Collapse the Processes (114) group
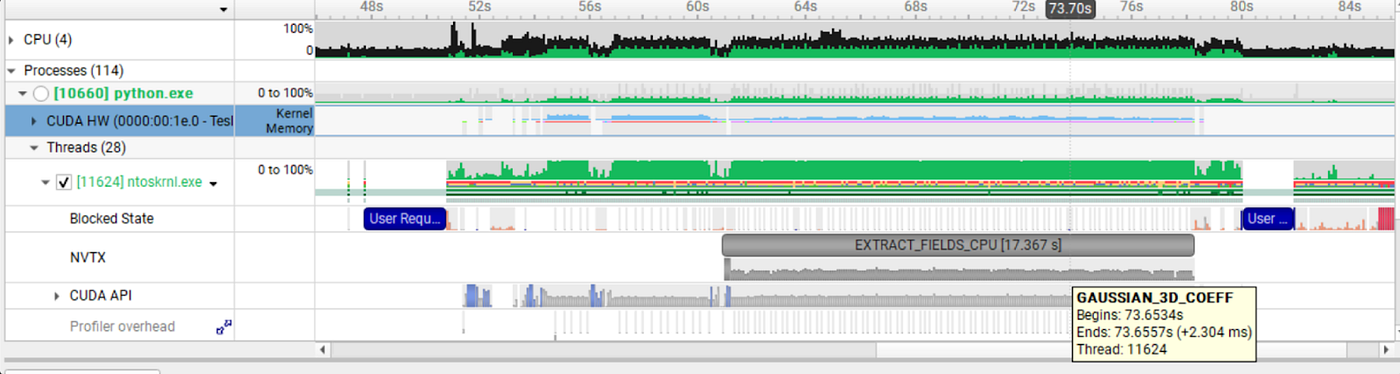Viewport: 1400px width, 374px height. pyautogui.click(x=11, y=71)
